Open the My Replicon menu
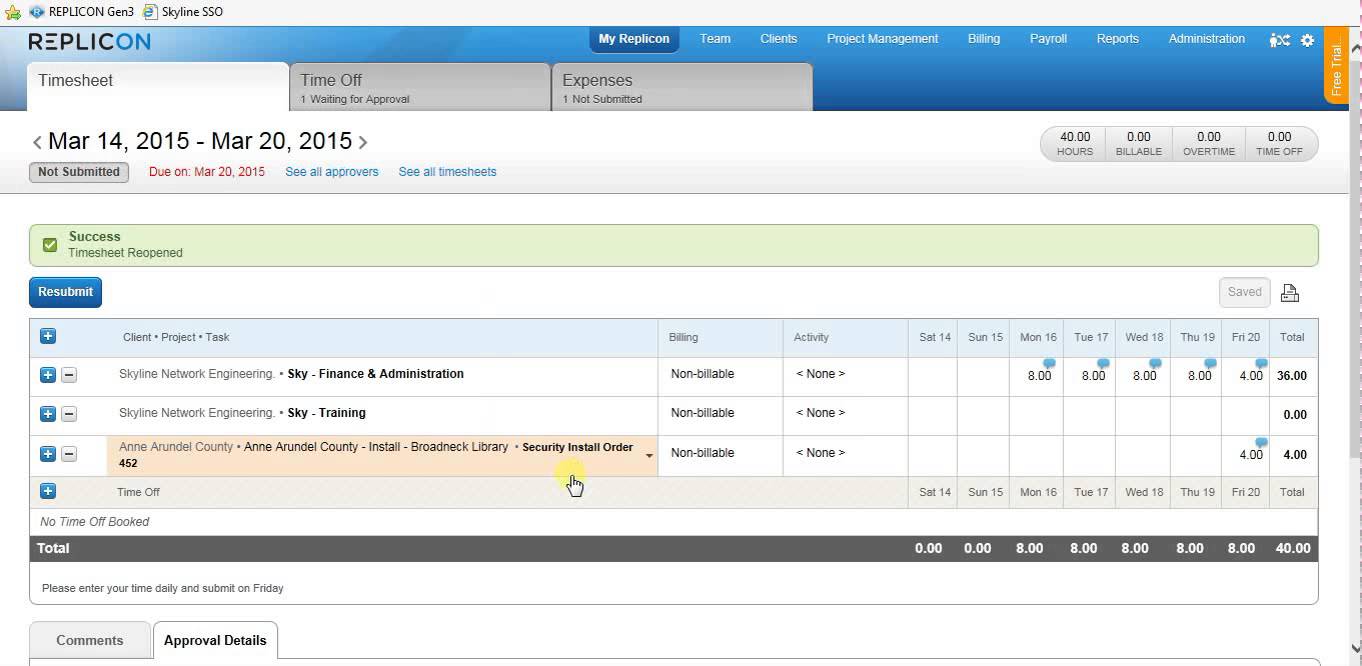Viewport: 1362px width, 666px height. [634, 39]
